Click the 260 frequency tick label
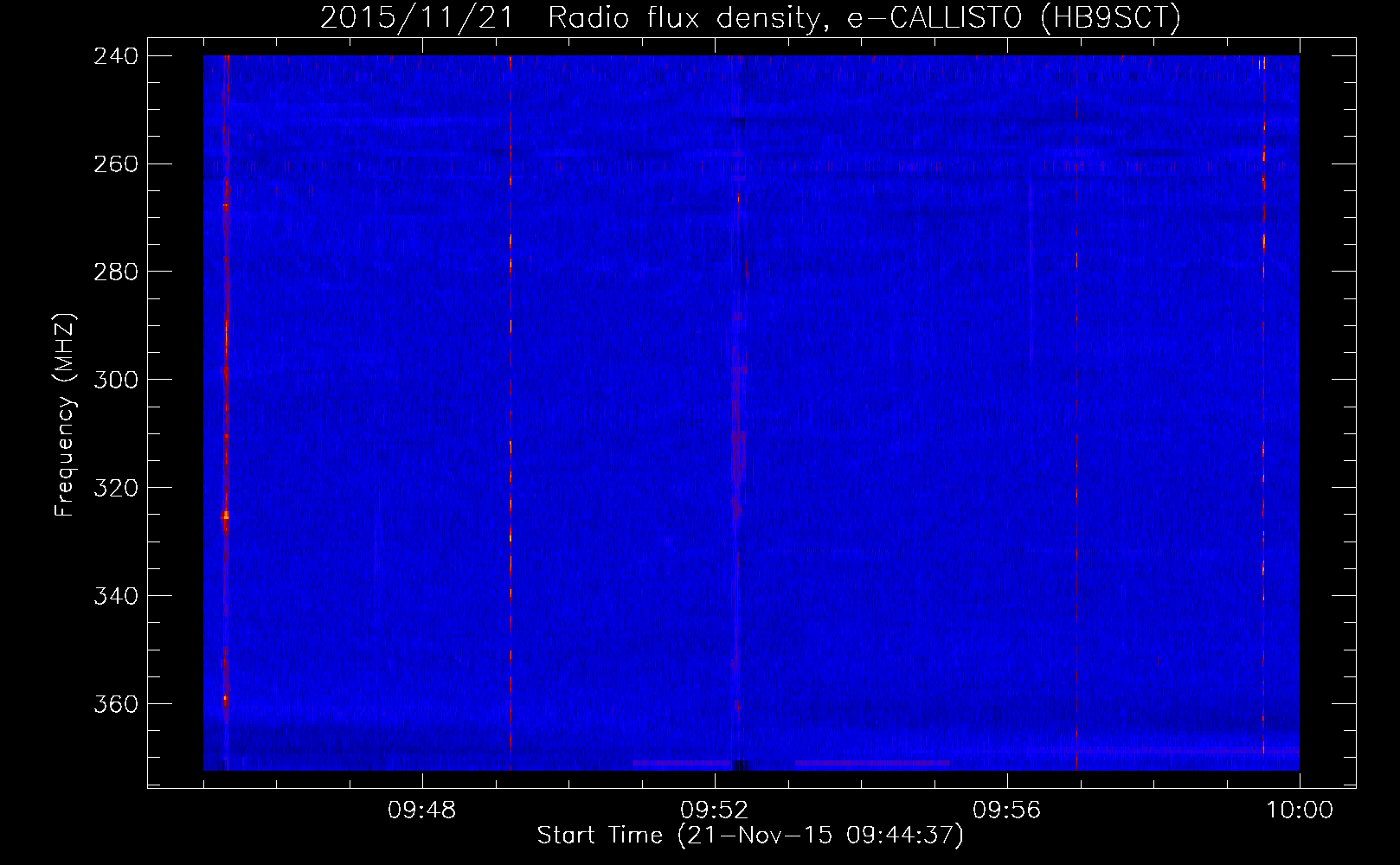The height and width of the screenshot is (865, 1400). click(x=116, y=163)
